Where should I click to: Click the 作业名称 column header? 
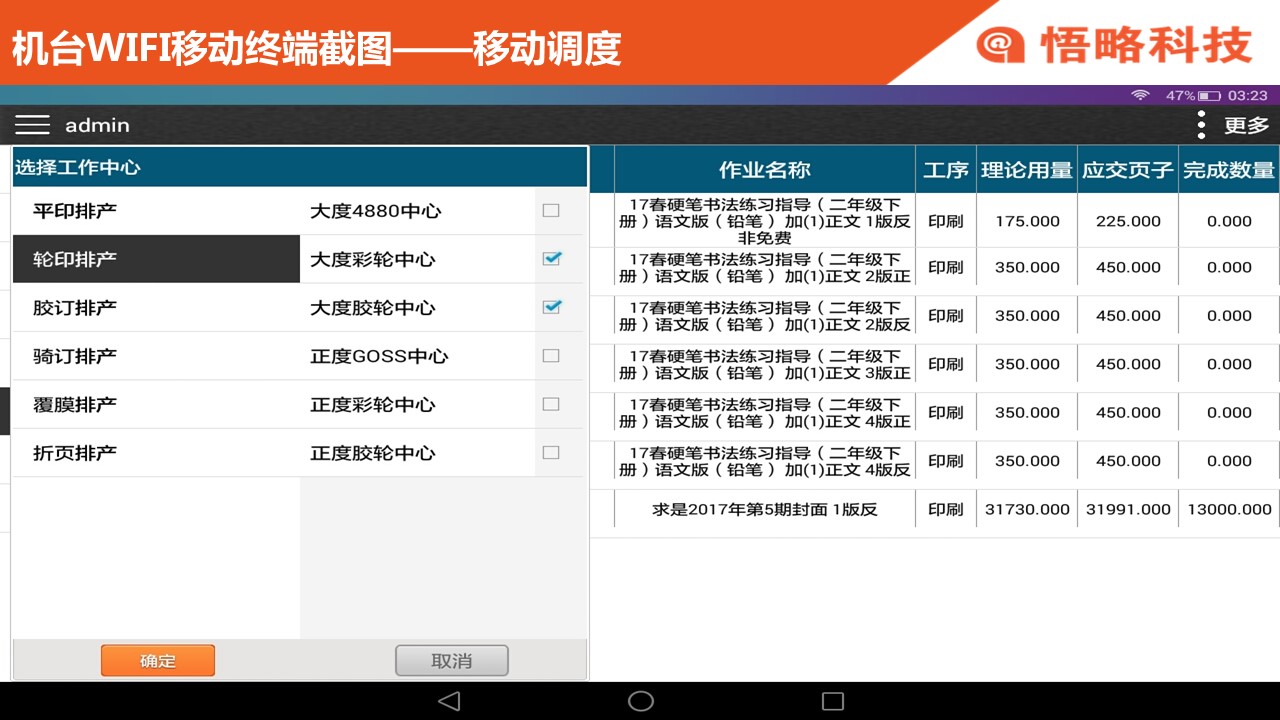pos(764,170)
